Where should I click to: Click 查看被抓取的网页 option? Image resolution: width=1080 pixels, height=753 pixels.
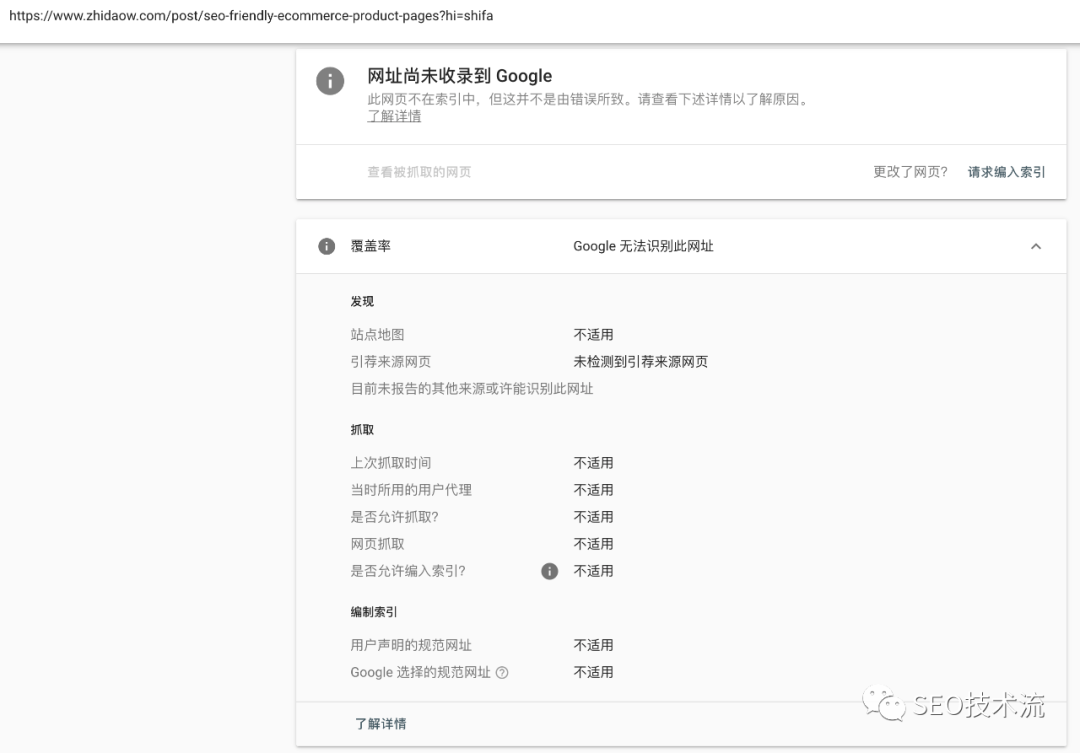419,172
